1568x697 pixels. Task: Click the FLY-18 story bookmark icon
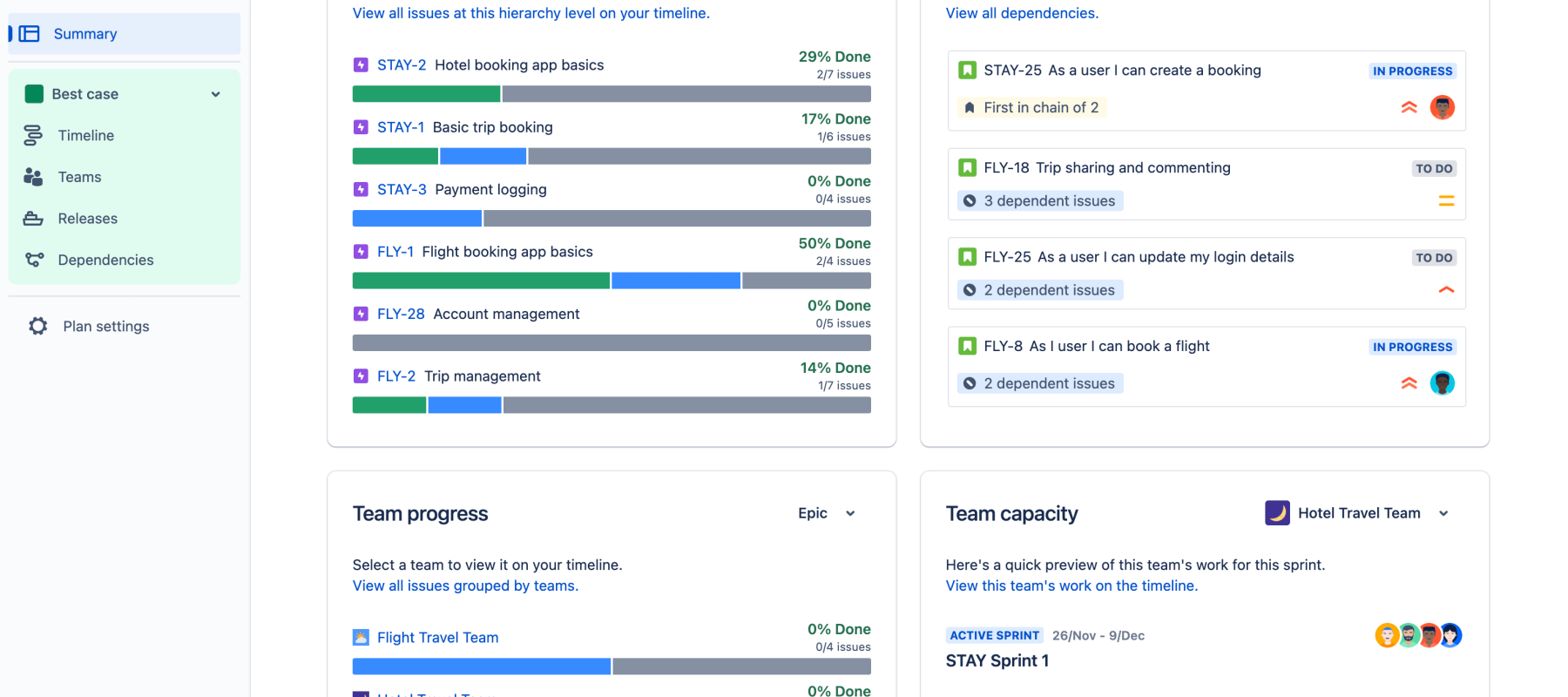click(x=967, y=167)
